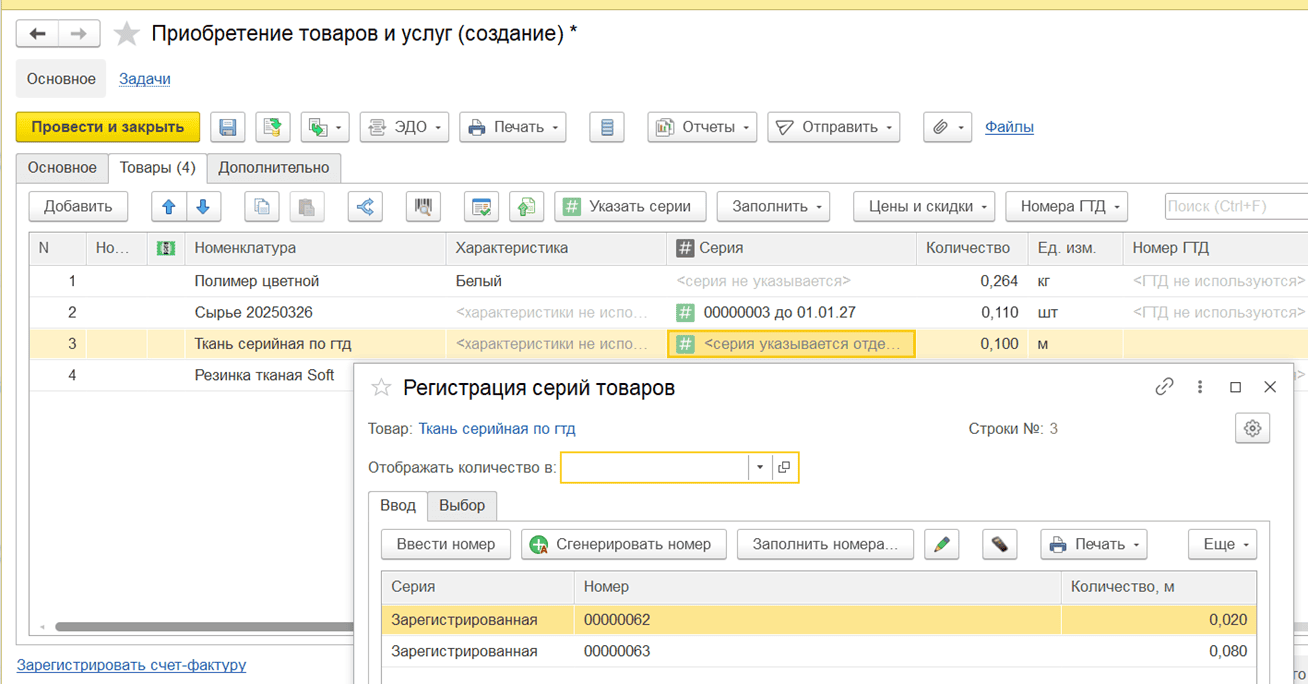
Task: Open settings gear in series registration dialog
Action: (x=1252, y=428)
